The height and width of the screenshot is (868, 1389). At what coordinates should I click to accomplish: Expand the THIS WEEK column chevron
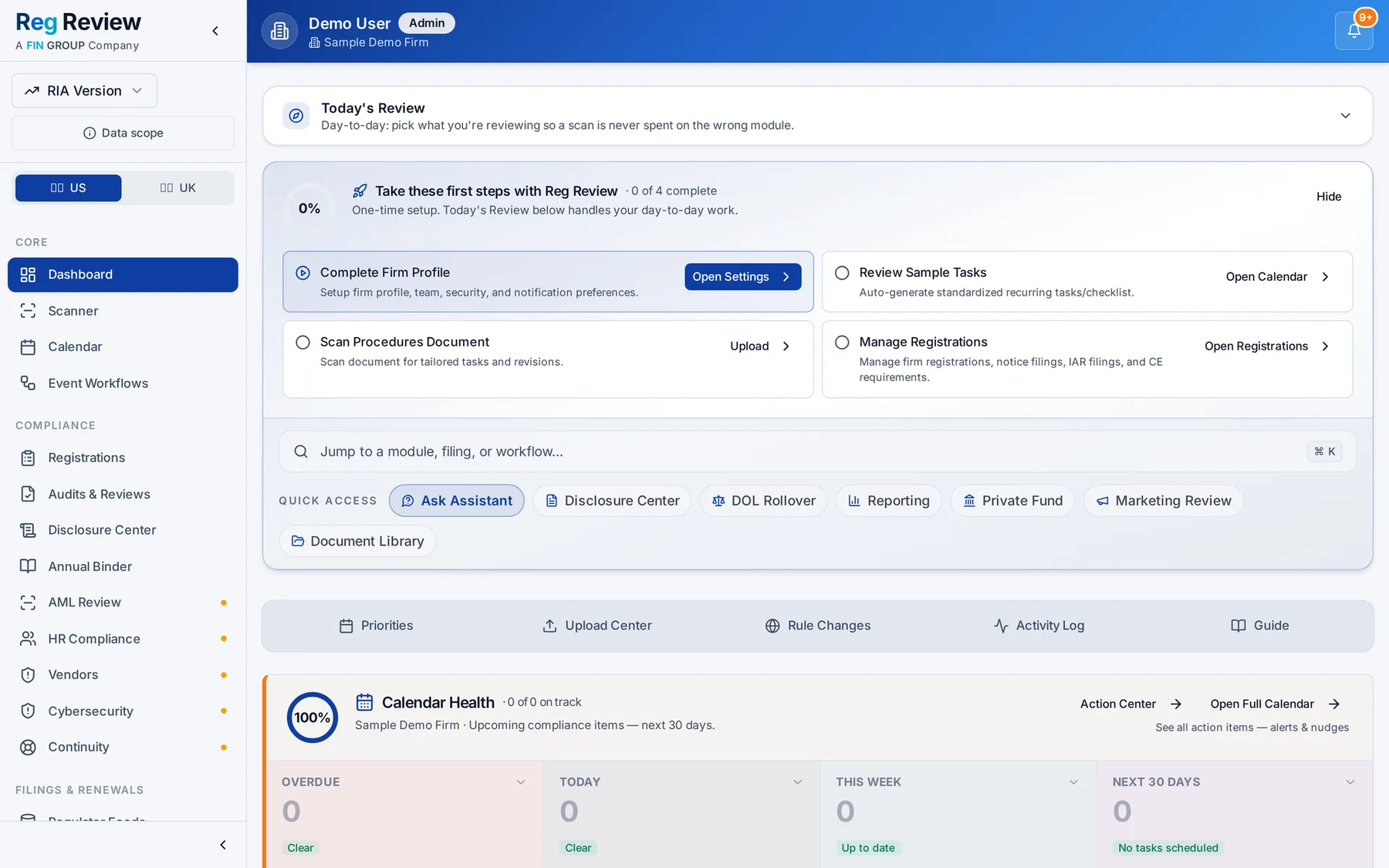pyautogui.click(x=1073, y=782)
